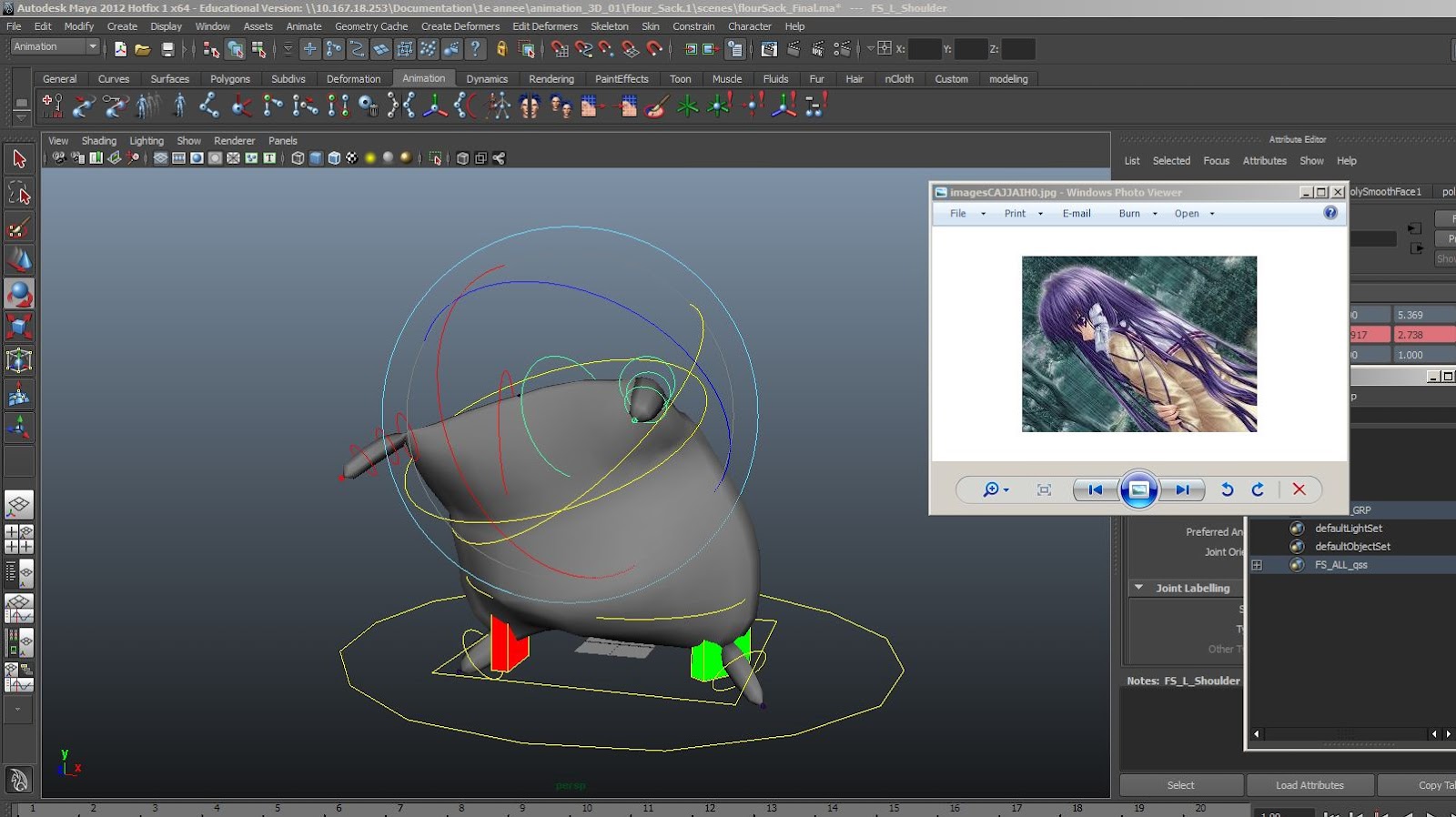Click the Paint Skin Weights brush shelf icon
The height and width of the screenshot is (817, 1456).
pyautogui.click(x=656, y=106)
